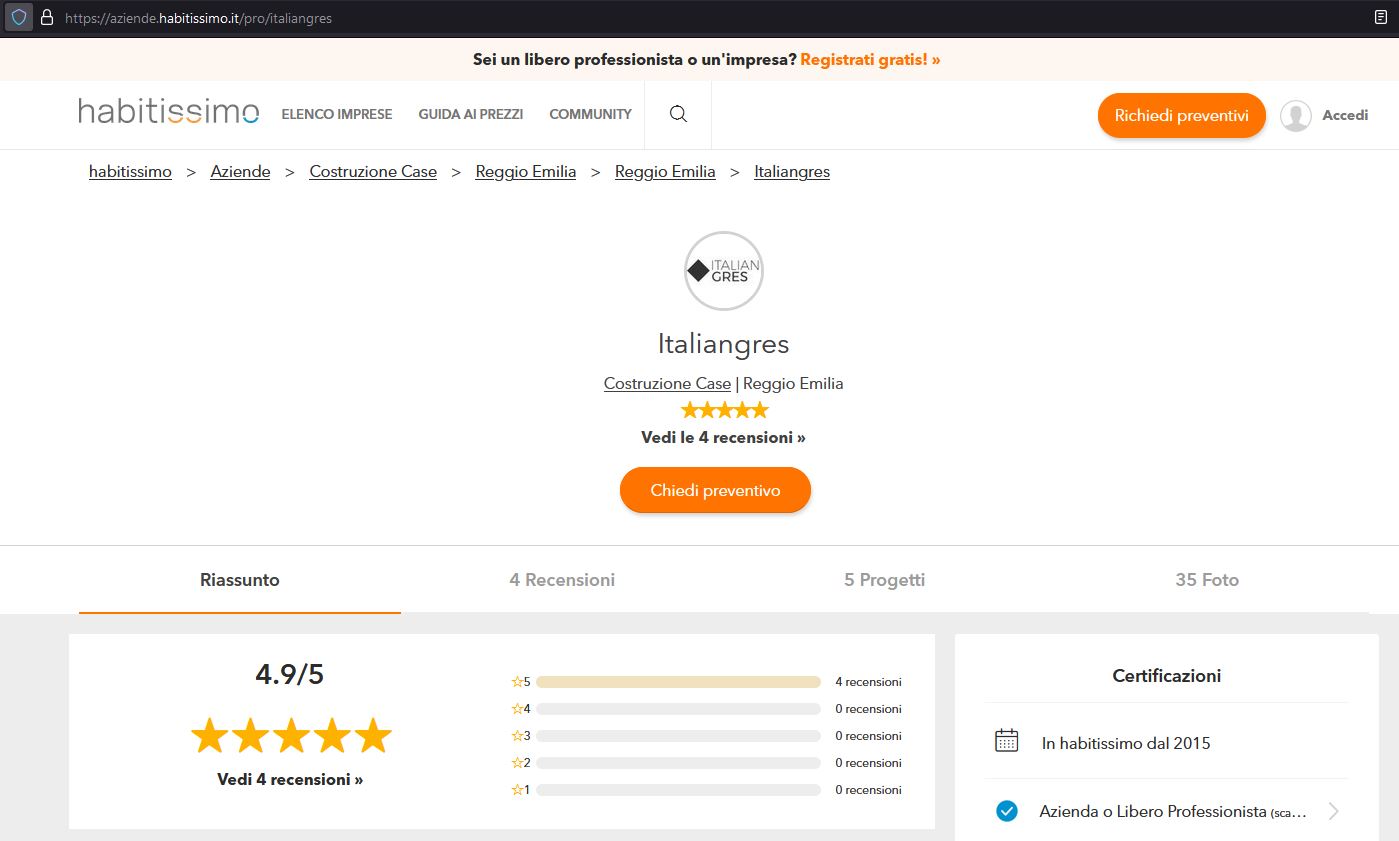Click first Reggio Emilia breadcrumb link

(x=526, y=172)
